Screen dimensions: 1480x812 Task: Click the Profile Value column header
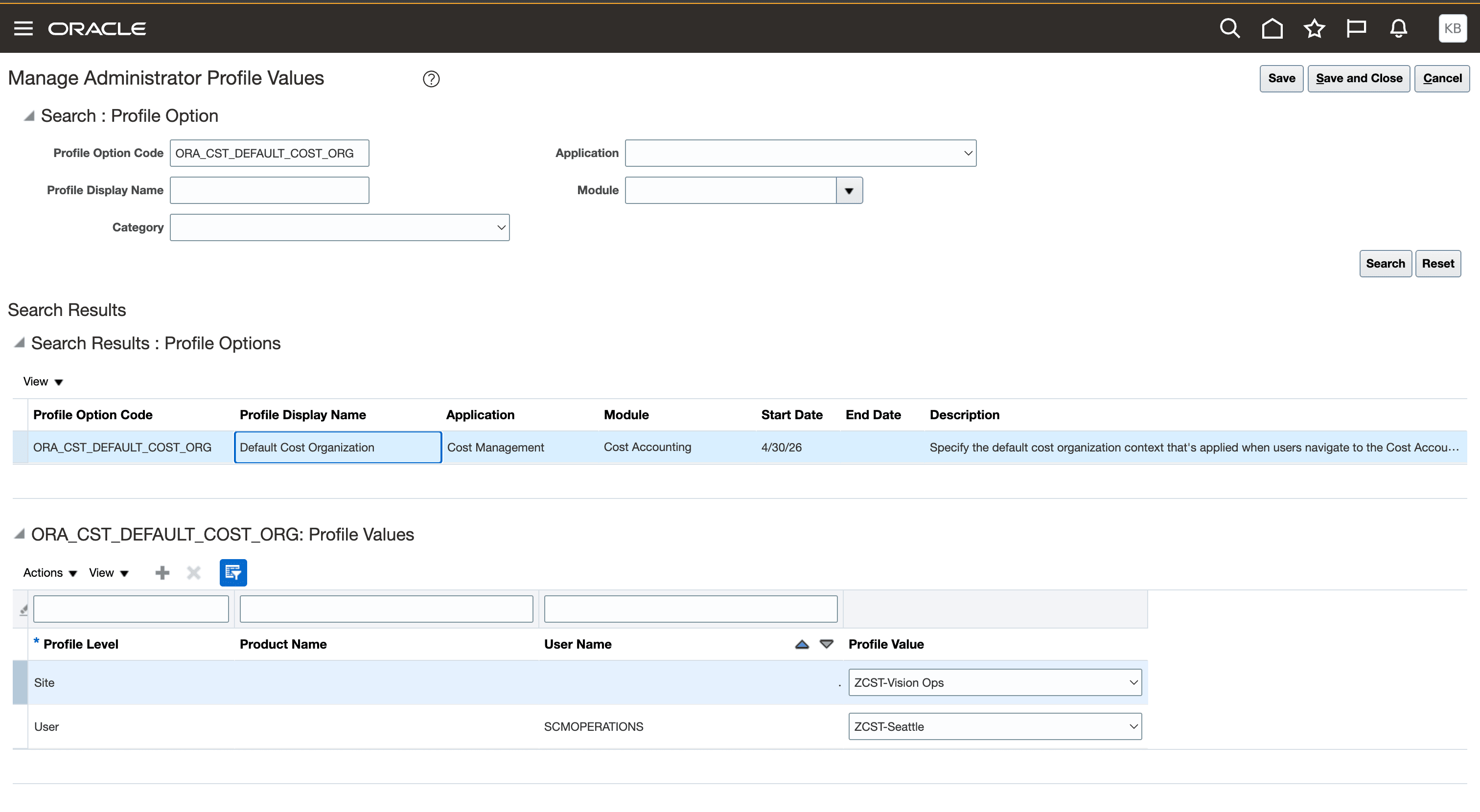(886, 644)
